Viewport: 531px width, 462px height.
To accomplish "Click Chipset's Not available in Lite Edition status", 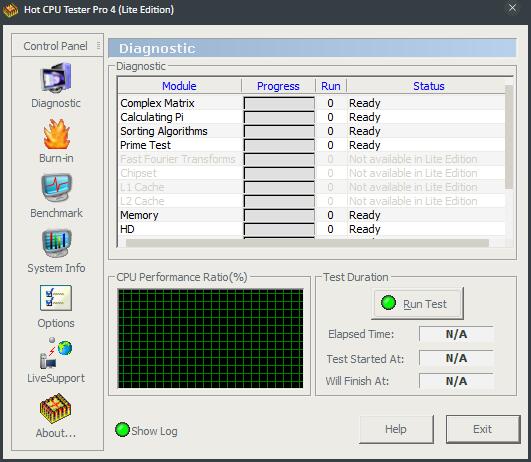I will pos(413,173).
